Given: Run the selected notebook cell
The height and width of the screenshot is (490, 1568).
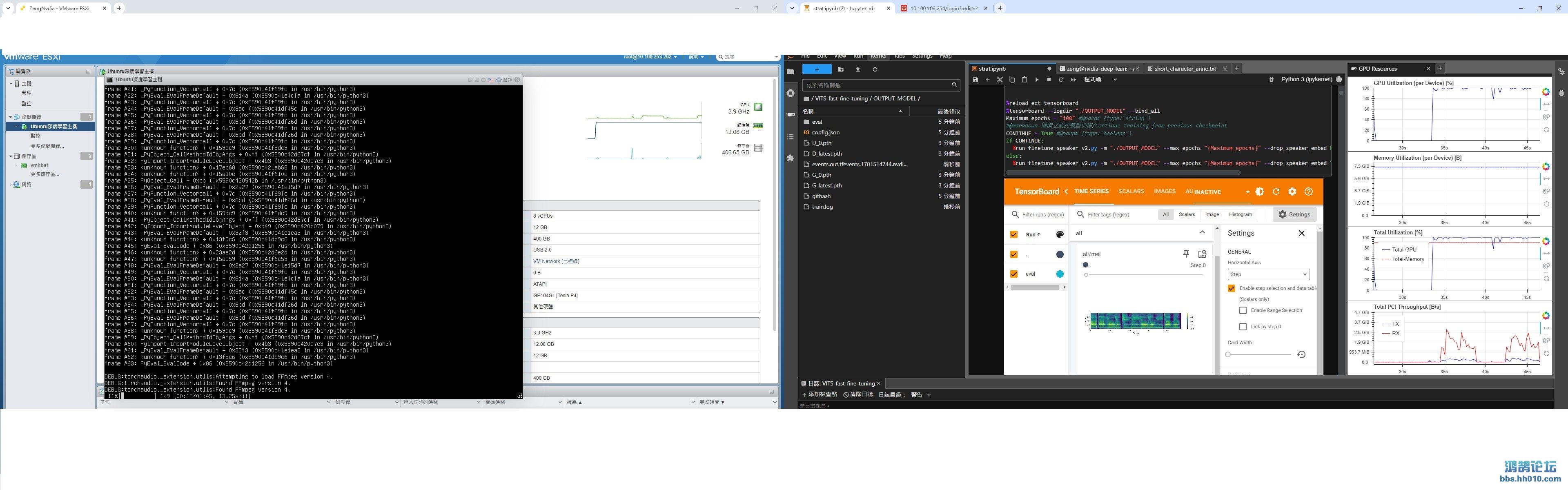Looking at the screenshot, I should pyautogui.click(x=1037, y=80).
